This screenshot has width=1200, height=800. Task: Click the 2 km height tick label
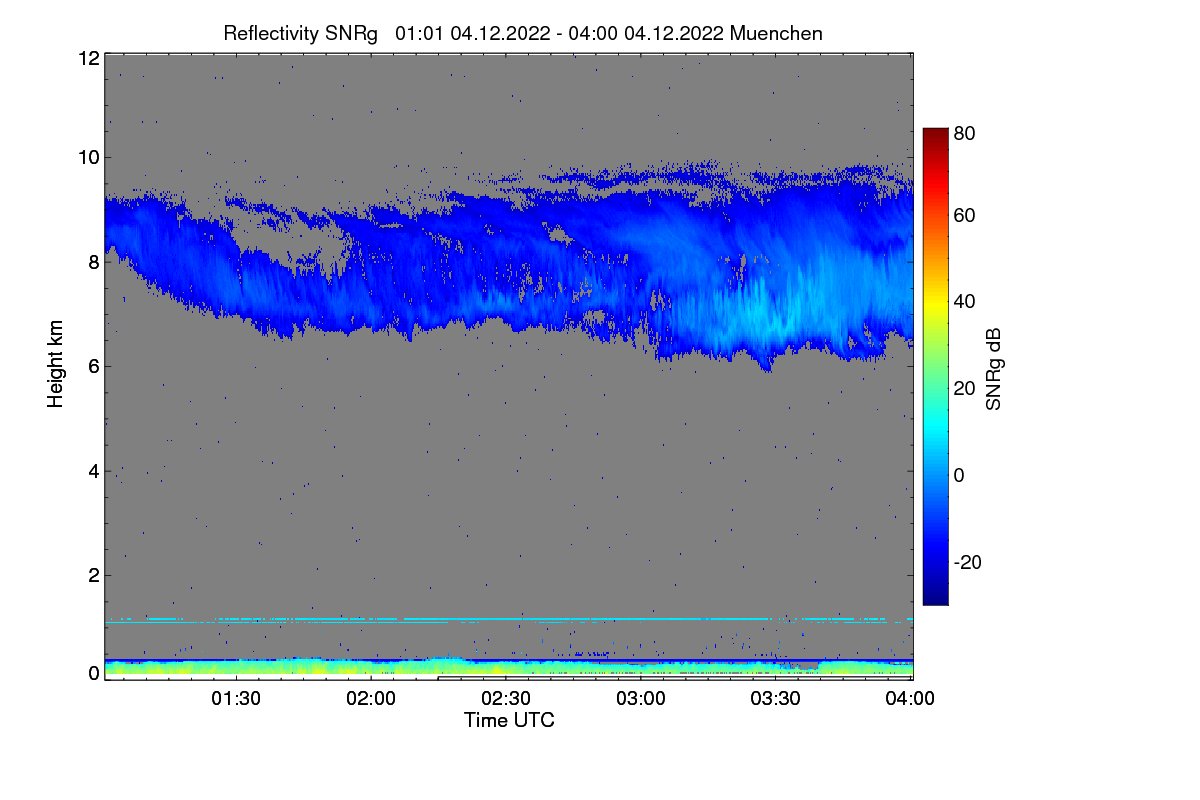(x=94, y=575)
